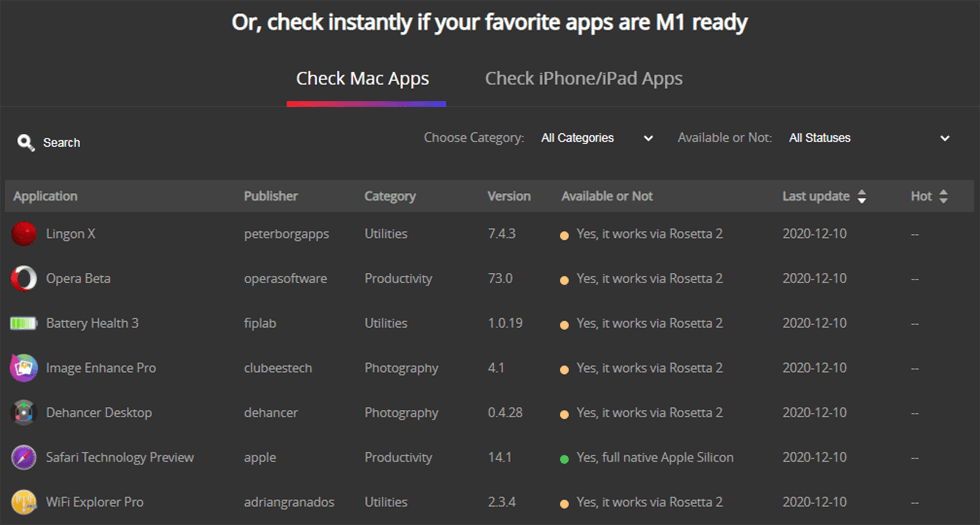Viewport: 980px width, 525px height.
Task: Click Battery Health 3's Rosetta 2 status text
Action: click(649, 323)
